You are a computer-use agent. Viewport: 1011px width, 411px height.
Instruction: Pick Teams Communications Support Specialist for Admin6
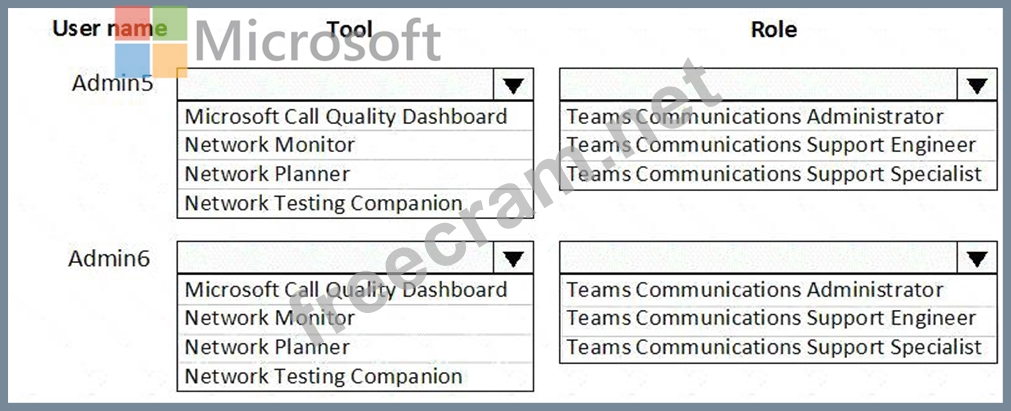(x=774, y=347)
